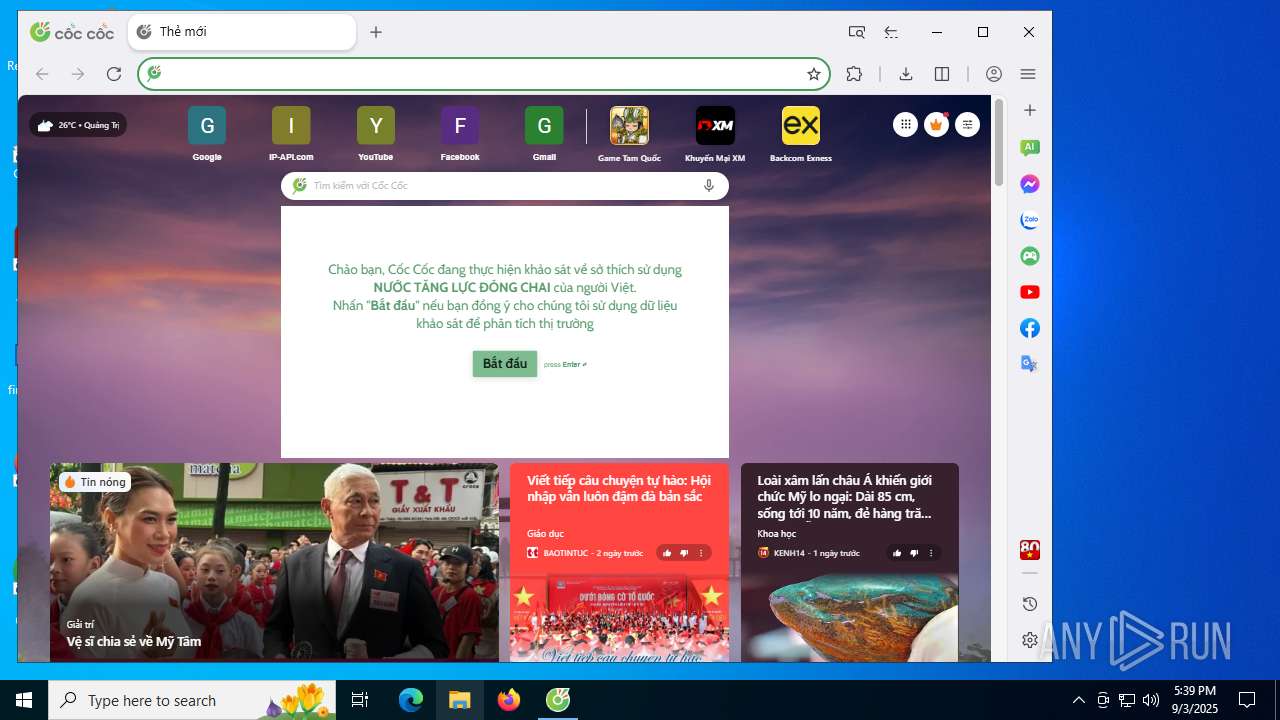Toggle the split view sidebar icon
Screen dimensions: 1280x720
point(942,74)
